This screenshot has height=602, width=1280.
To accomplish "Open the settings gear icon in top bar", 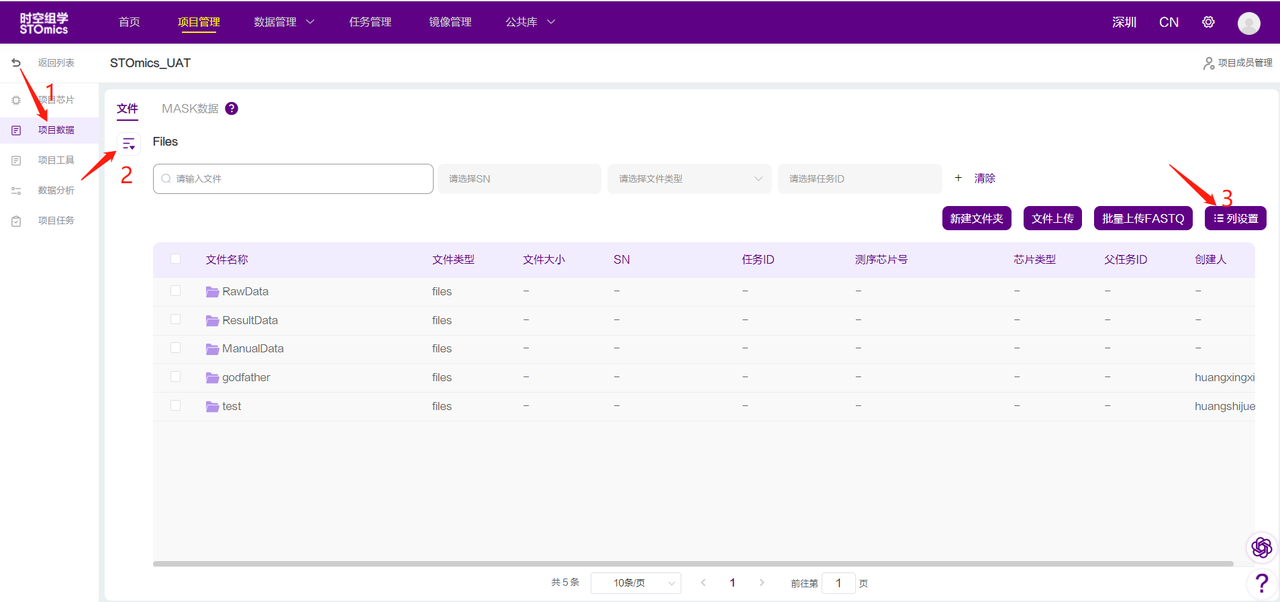I will (1208, 22).
